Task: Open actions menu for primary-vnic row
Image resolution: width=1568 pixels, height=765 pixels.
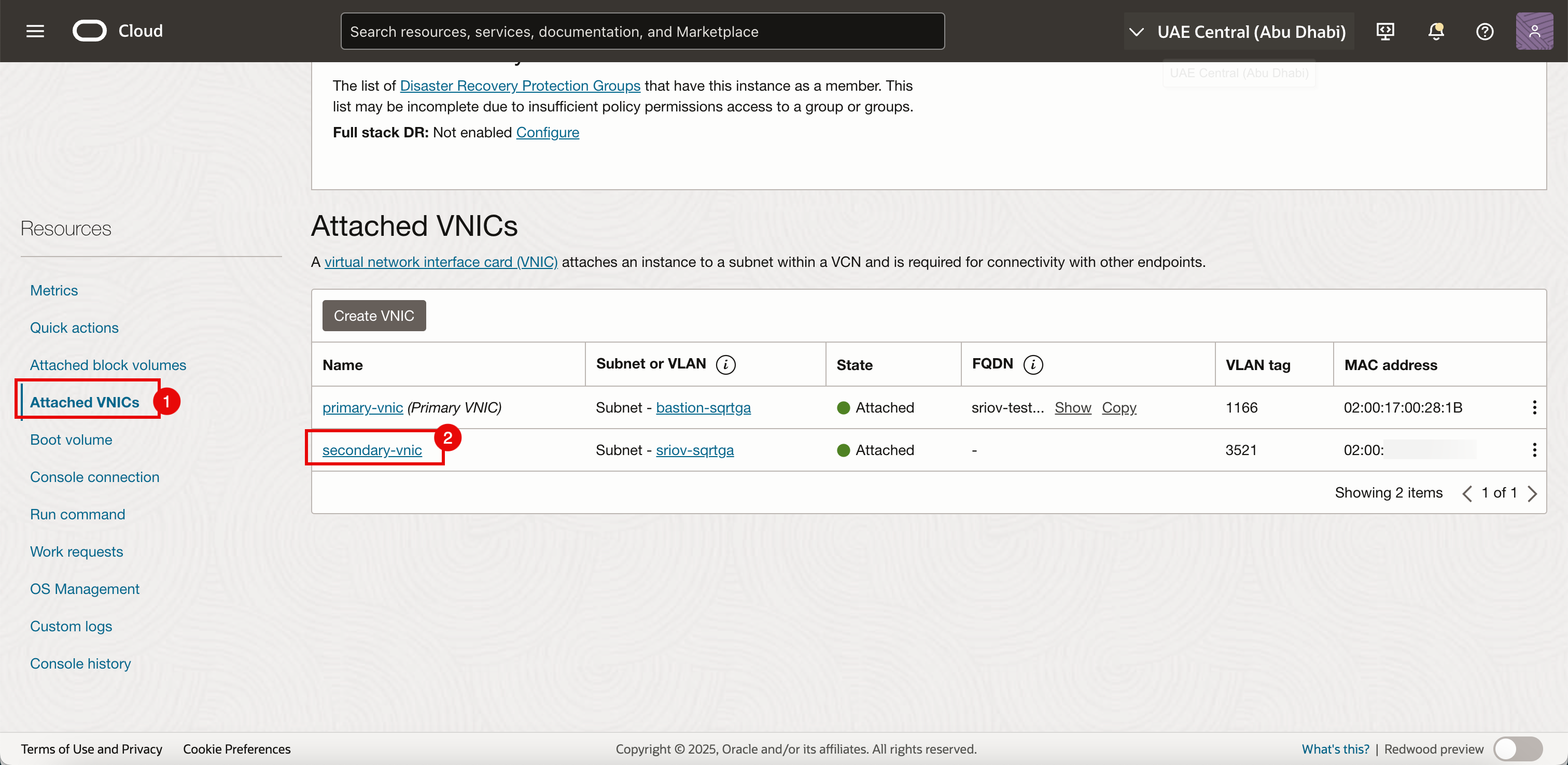Action: [x=1534, y=407]
